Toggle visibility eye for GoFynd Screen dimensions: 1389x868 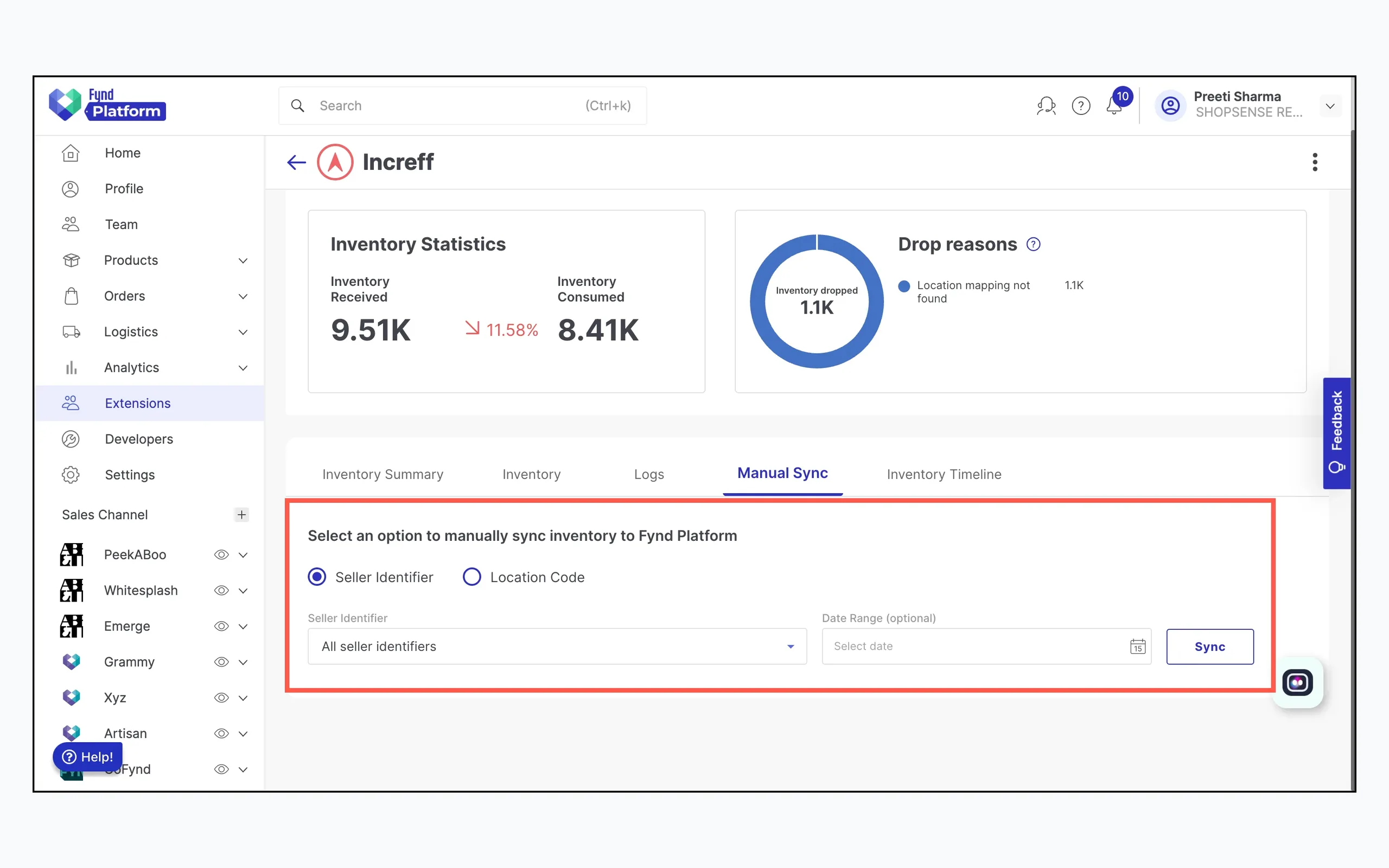click(221, 769)
